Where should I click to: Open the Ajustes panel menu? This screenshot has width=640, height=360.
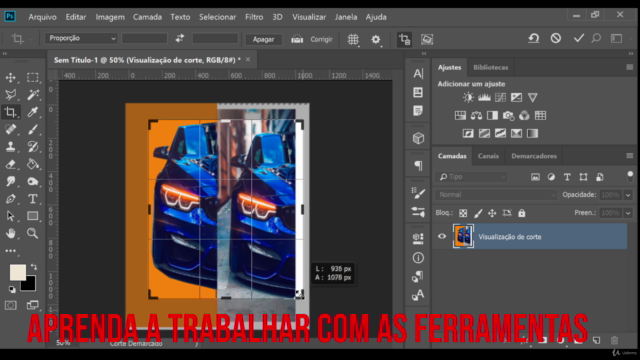click(629, 67)
